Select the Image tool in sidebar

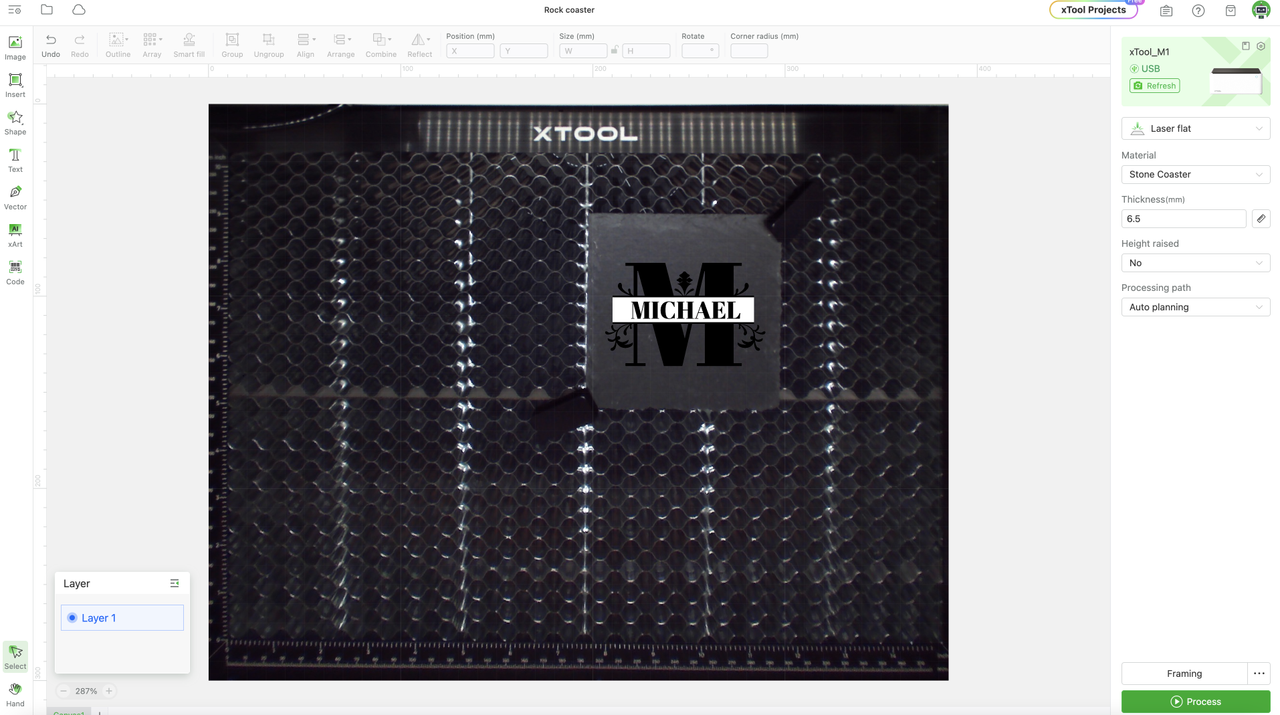pos(15,48)
